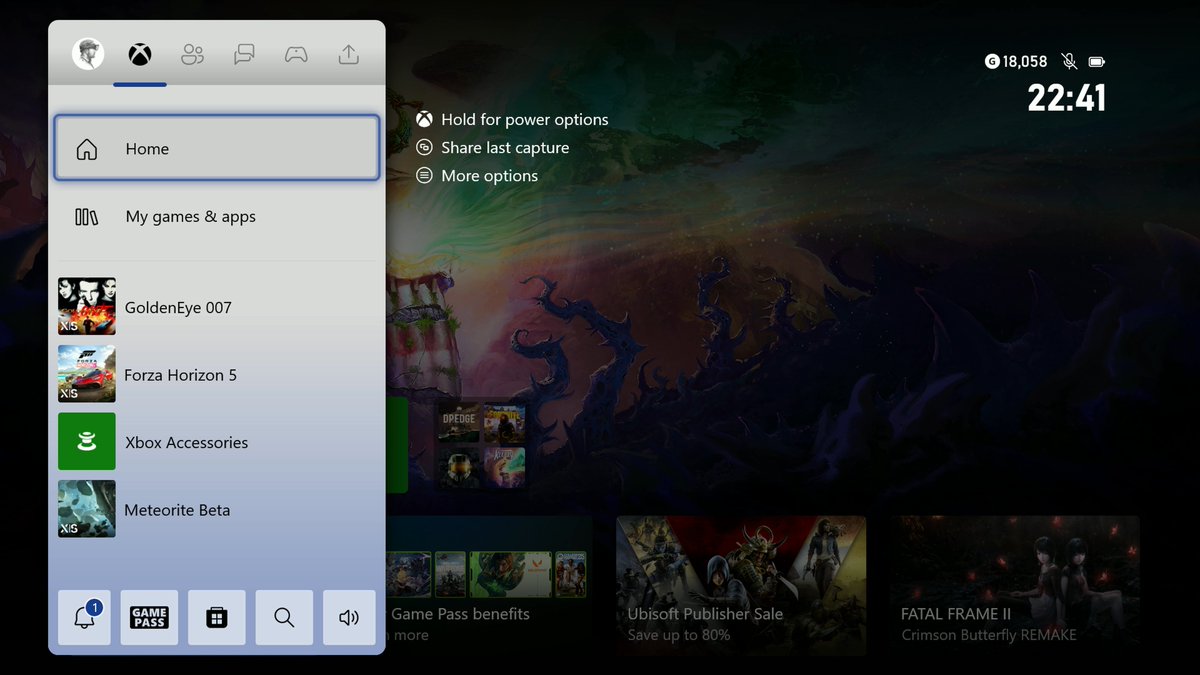The height and width of the screenshot is (675, 1200).
Task: Click Hold for power options hint
Action: point(512,119)
